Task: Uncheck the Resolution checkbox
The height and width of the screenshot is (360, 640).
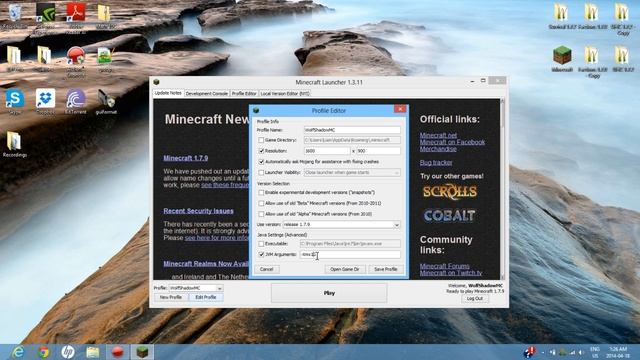Action: [x=261, y=151]
